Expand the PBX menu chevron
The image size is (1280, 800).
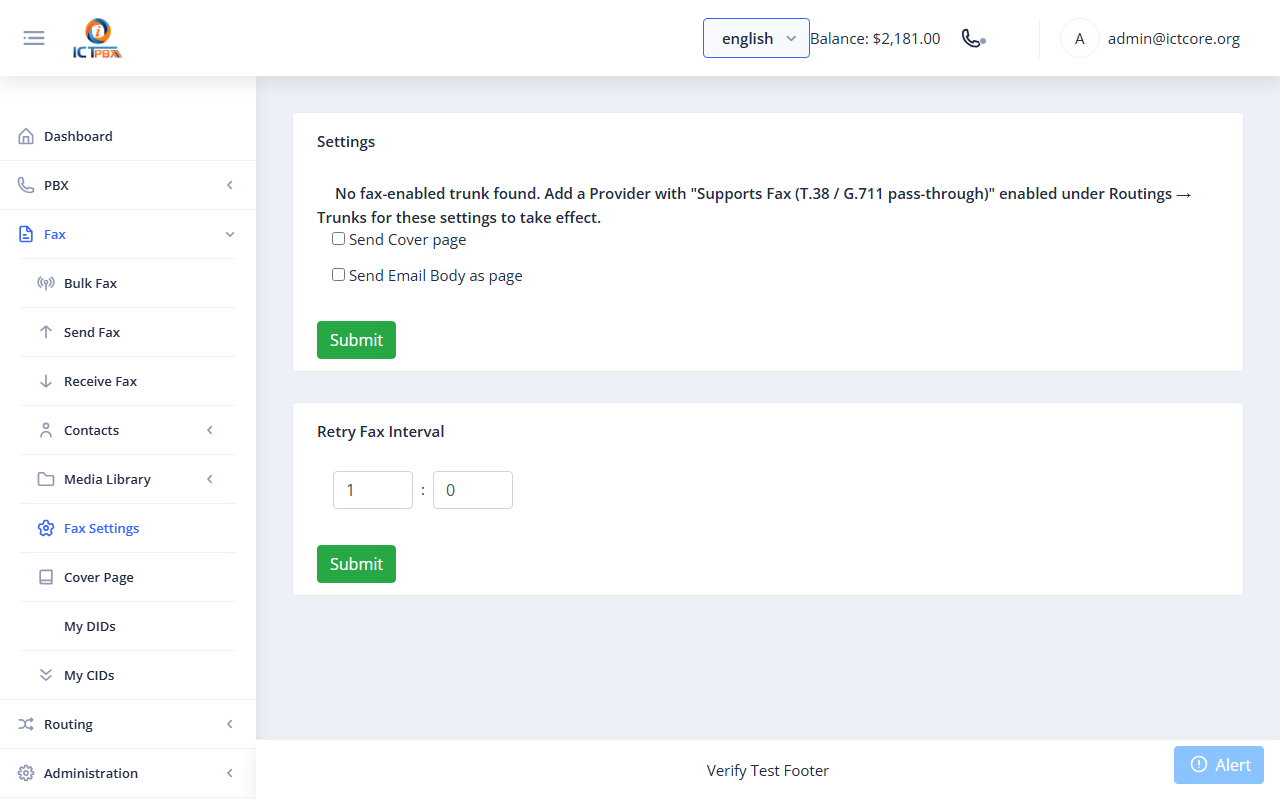[230, 185]
